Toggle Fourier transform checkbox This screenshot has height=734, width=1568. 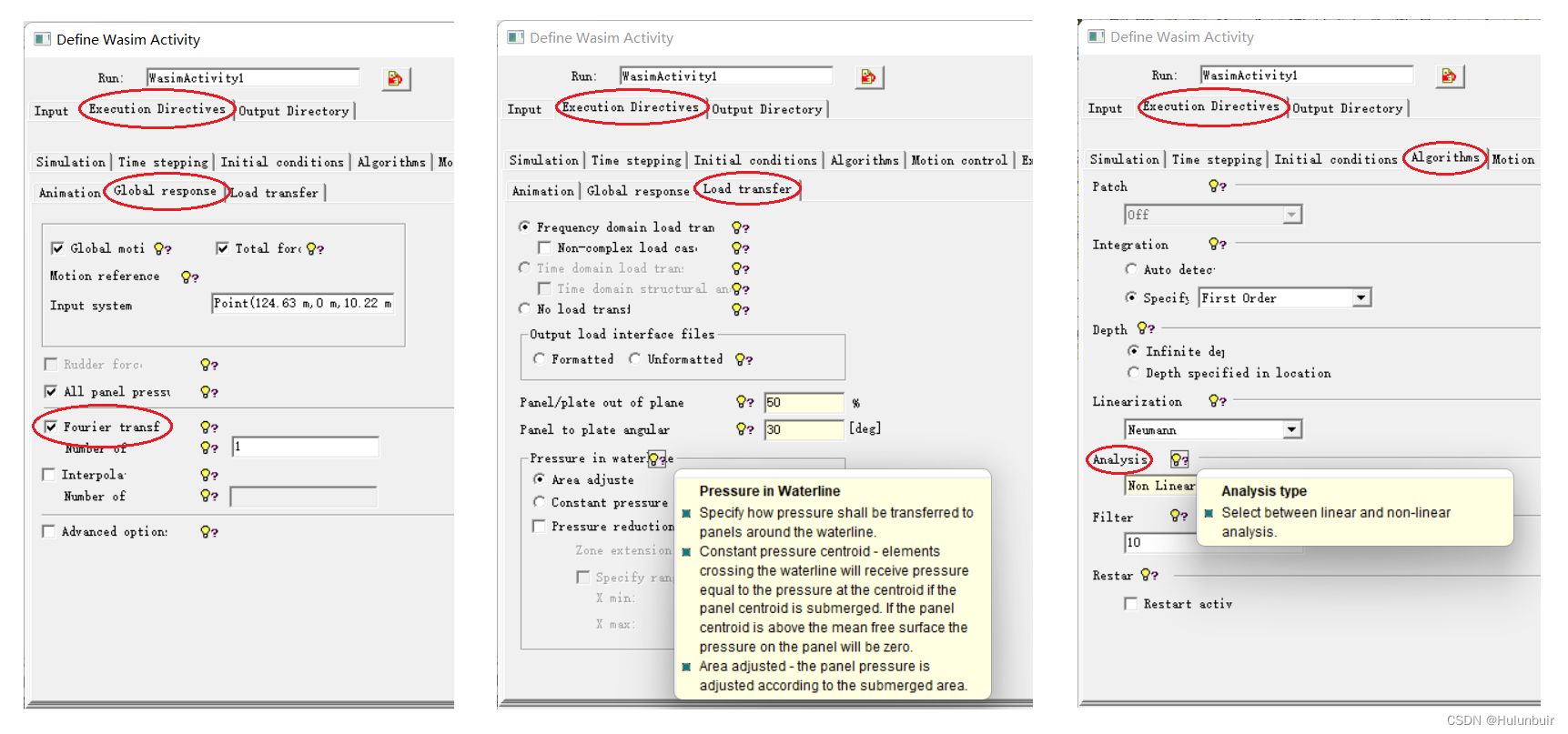(51, 427)
